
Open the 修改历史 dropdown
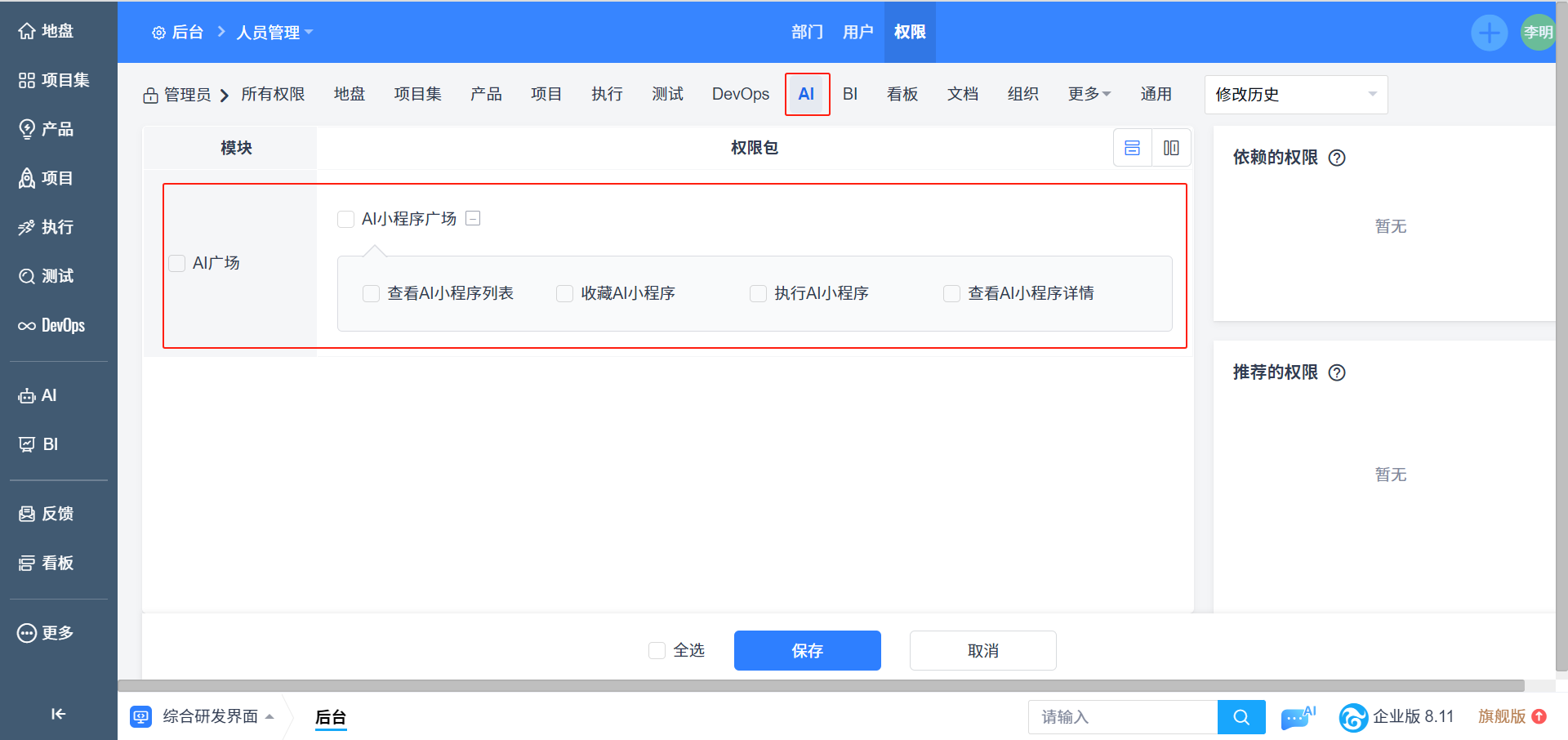click(1295, 95)
